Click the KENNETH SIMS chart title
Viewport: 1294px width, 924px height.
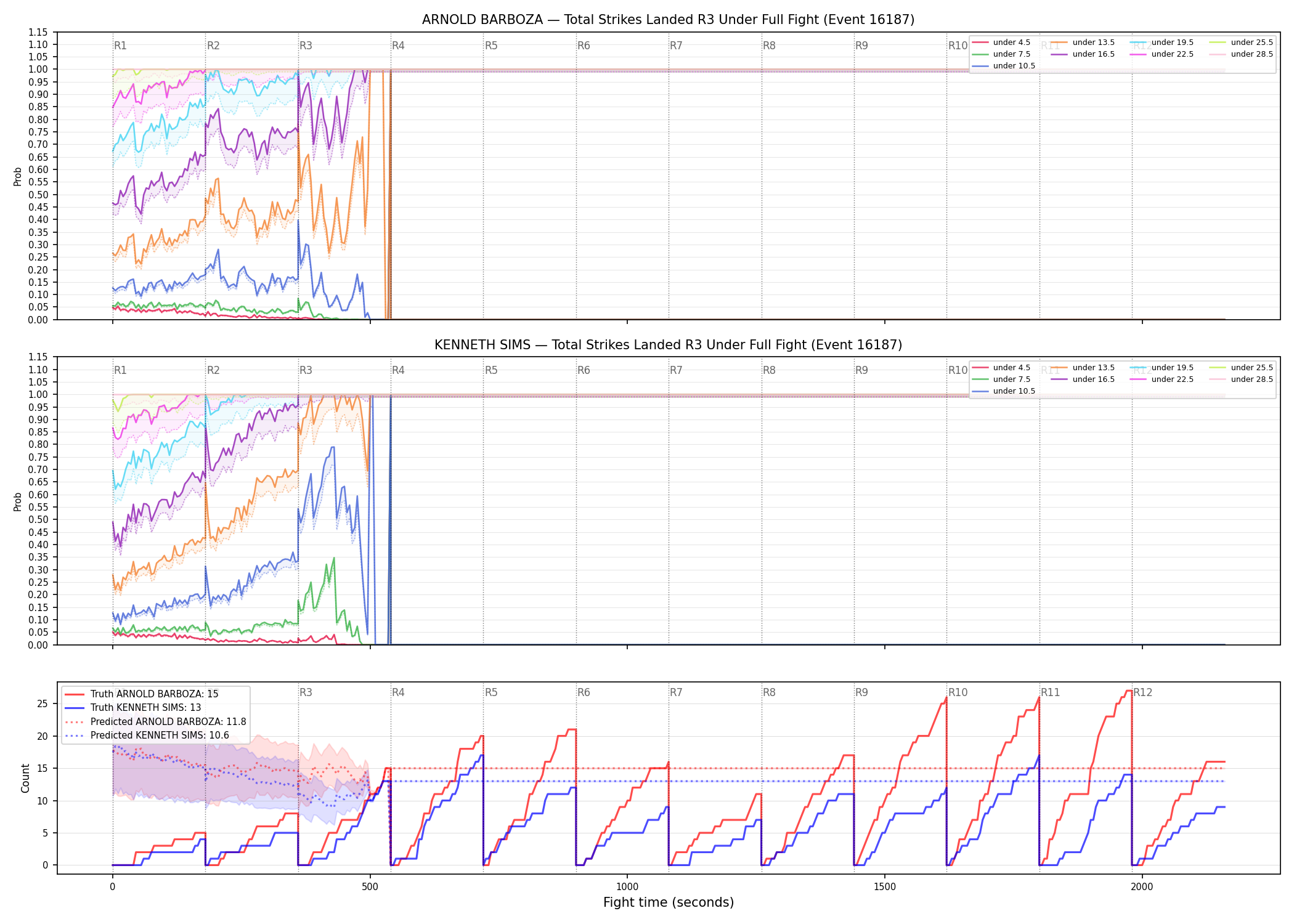pos(668,345)
